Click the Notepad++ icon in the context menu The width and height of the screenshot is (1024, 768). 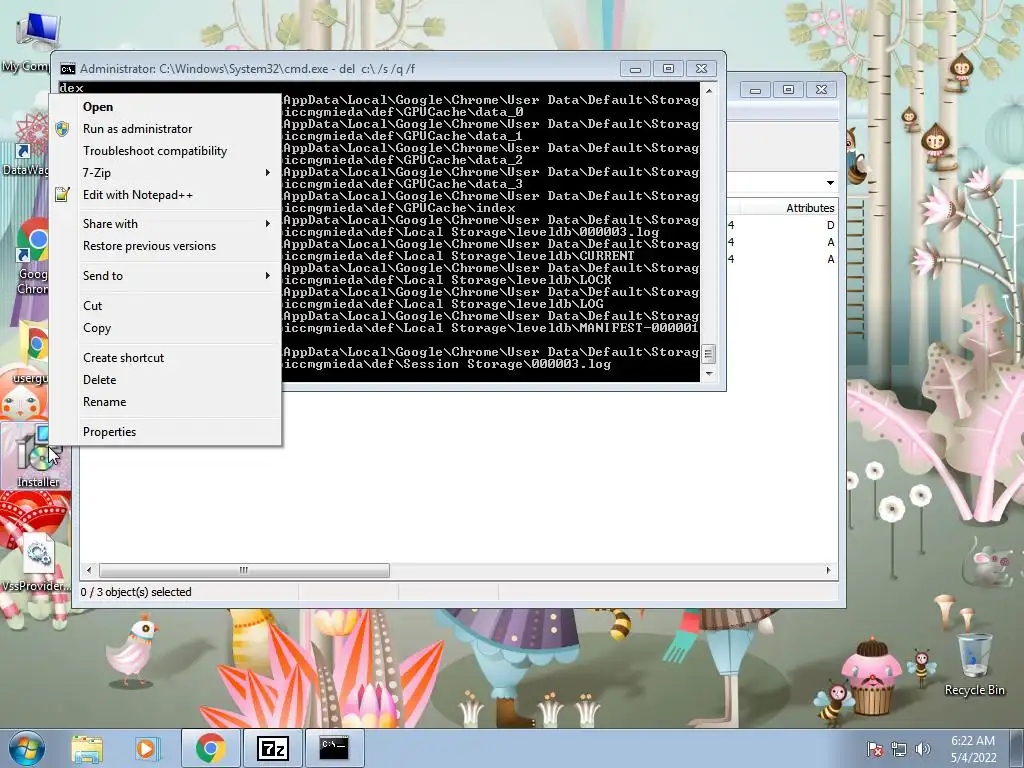click(x=62, y=194)
